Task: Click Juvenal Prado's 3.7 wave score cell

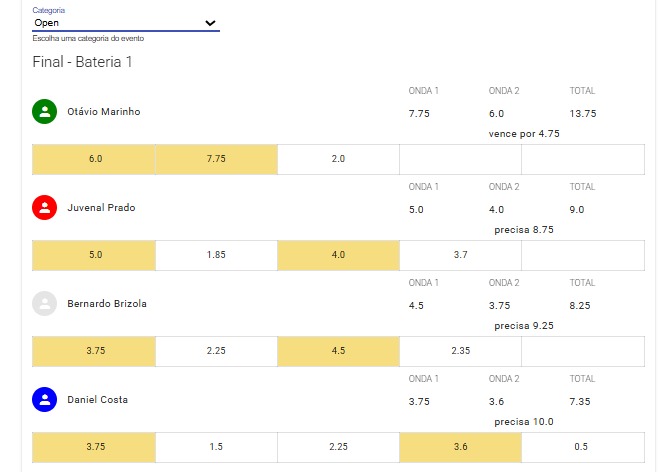Action: 460,255
